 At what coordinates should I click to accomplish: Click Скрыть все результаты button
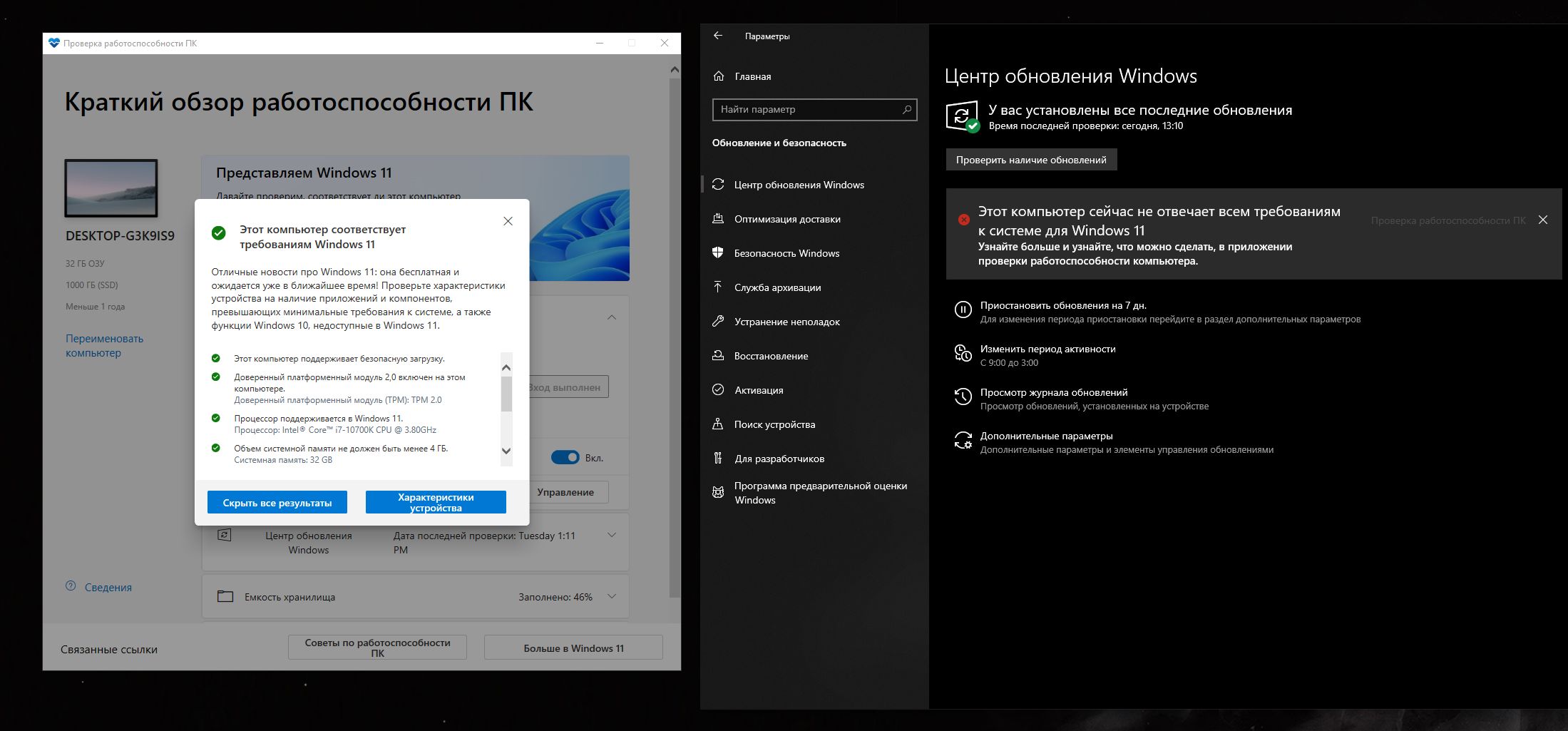[x=277, y=502]
